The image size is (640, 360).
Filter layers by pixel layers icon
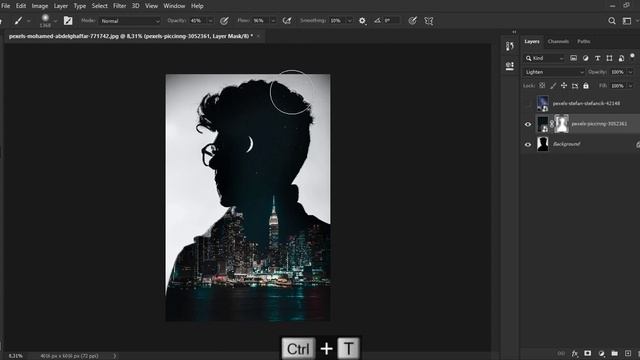(x=573, y=58)
